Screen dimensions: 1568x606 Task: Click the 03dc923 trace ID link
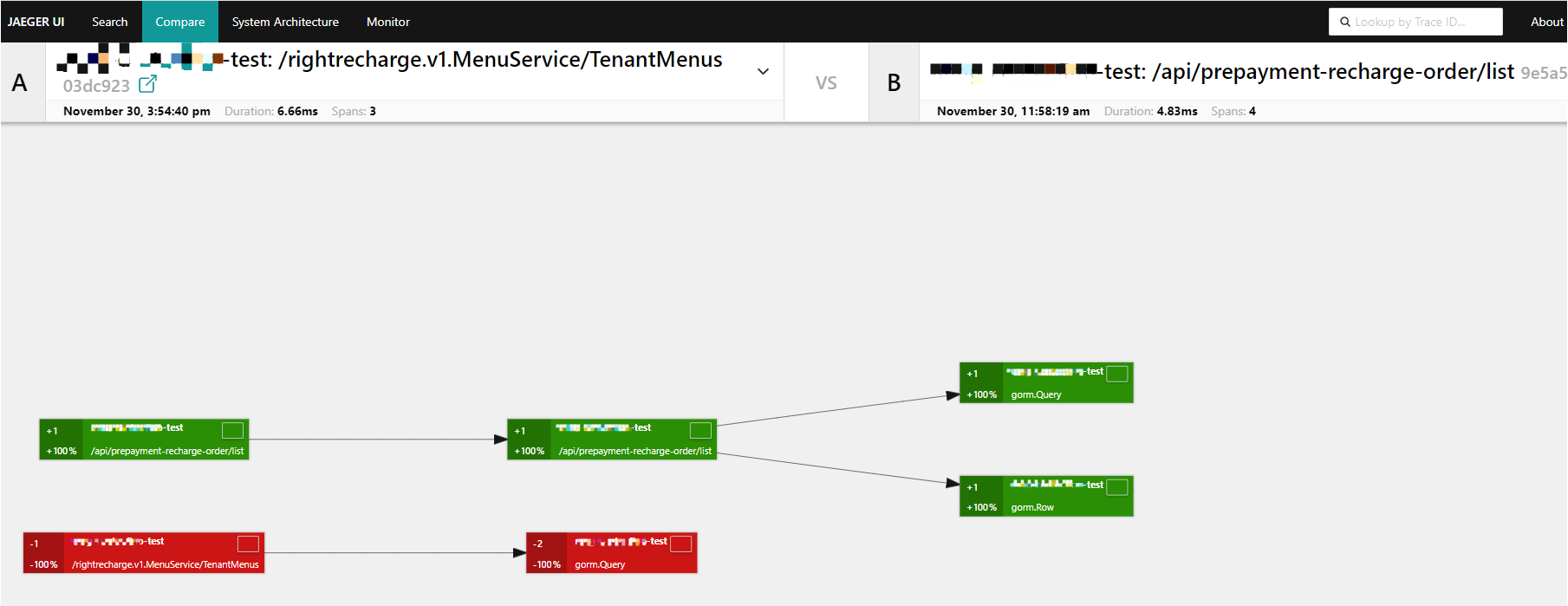[x=96, y=86]
